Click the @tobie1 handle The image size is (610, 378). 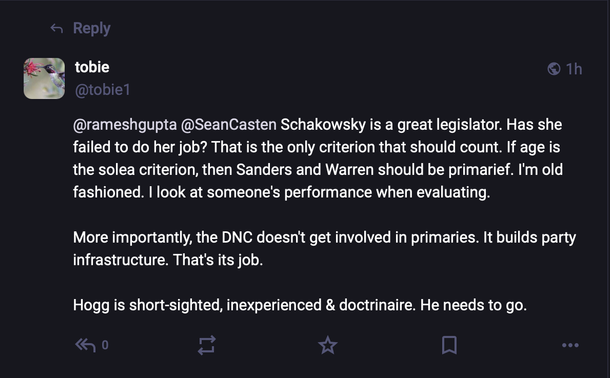click(x=103, y=90)
